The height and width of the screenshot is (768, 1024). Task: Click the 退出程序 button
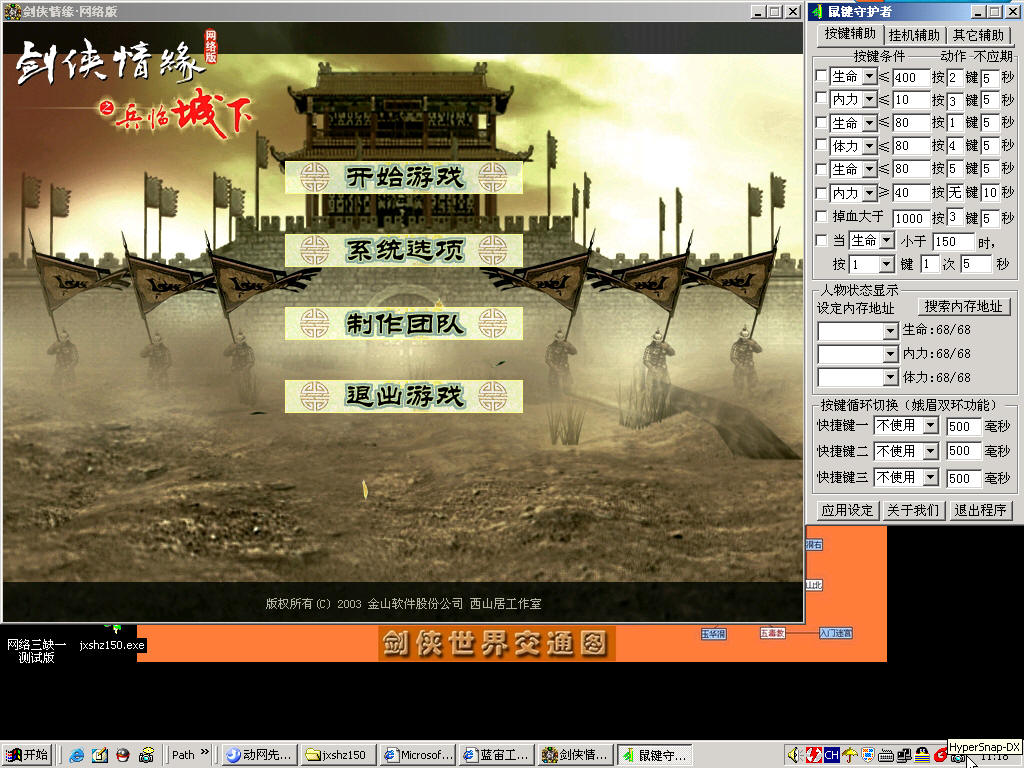[x=980, y=510]
